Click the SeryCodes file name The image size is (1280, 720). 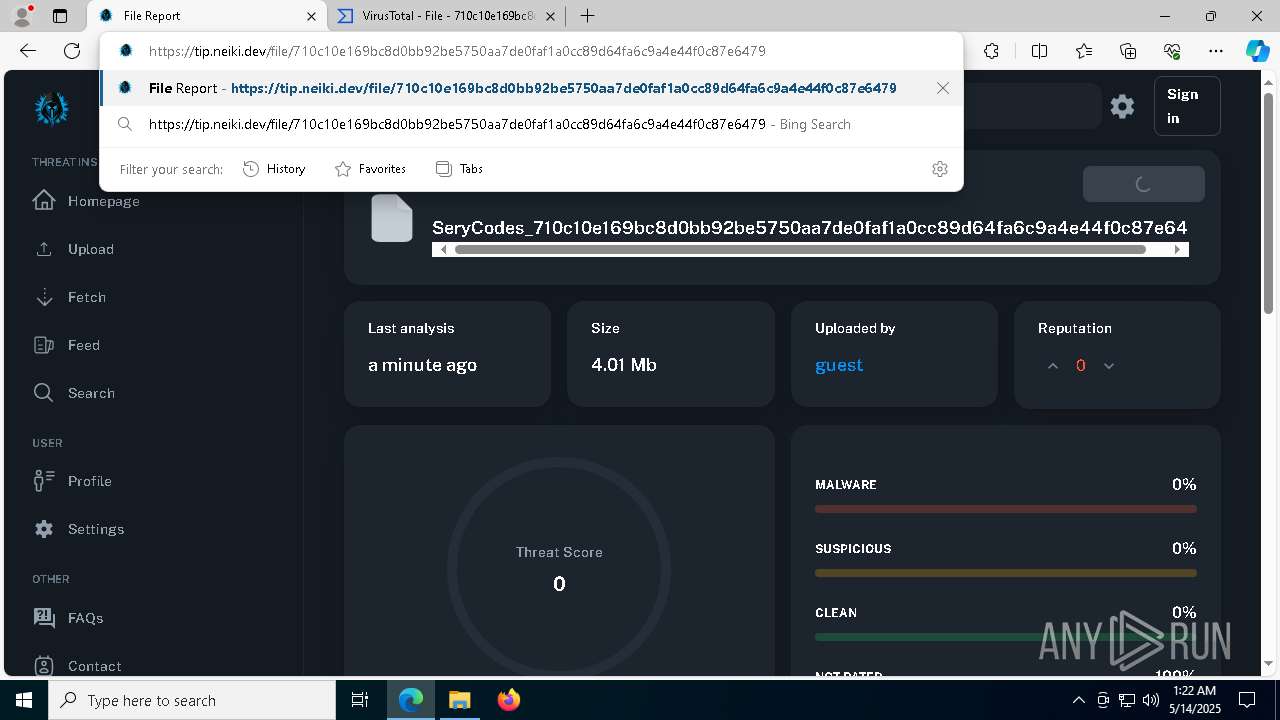pyautogui.click(x=809, y=228)
